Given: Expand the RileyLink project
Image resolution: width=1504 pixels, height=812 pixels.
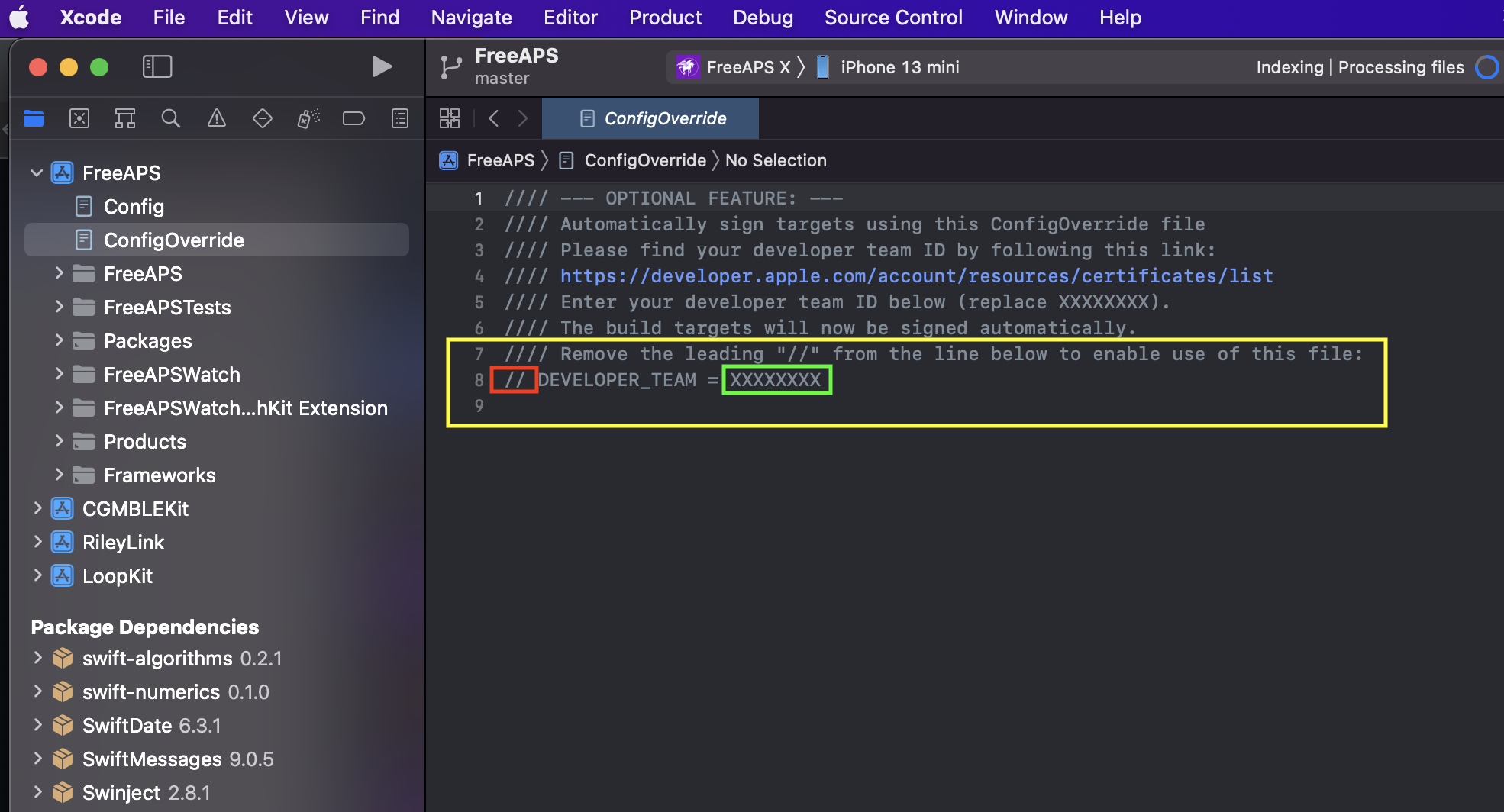Looking at the screenshot, I should tap(37, 542).
